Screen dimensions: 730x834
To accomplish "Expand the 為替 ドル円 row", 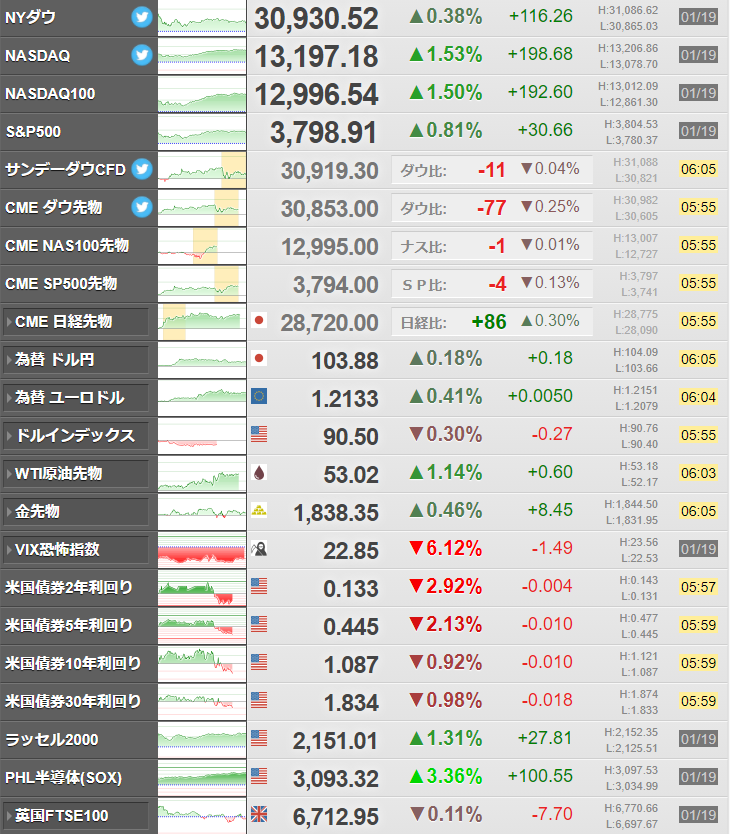I will coord(76,360).
